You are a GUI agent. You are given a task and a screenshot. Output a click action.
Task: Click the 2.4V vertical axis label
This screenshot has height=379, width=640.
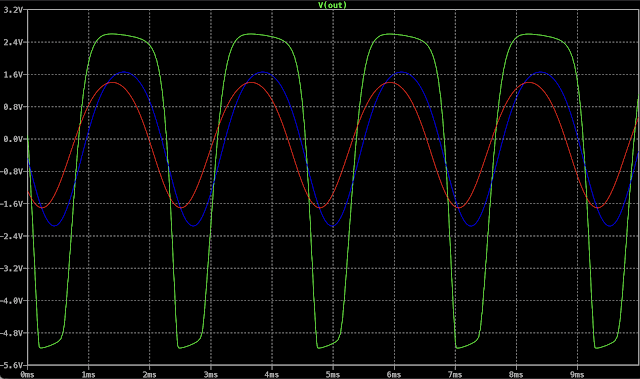[x=13, y=42]
